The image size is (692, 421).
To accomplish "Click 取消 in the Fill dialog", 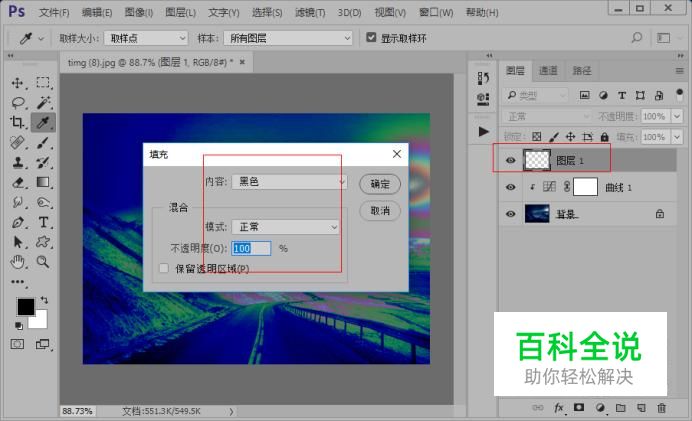I will [x=380, y=210].
